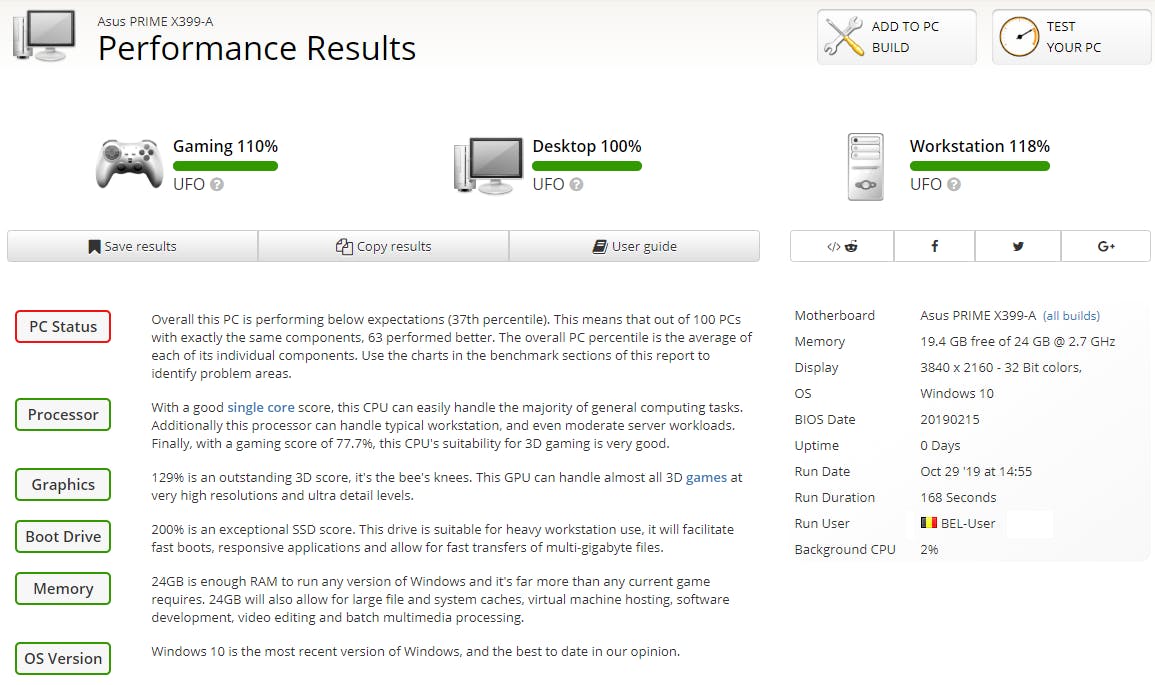The image size is (1155, 685).
Task: Click the desktop PC icon beside Performance Results
Action: 44,35
